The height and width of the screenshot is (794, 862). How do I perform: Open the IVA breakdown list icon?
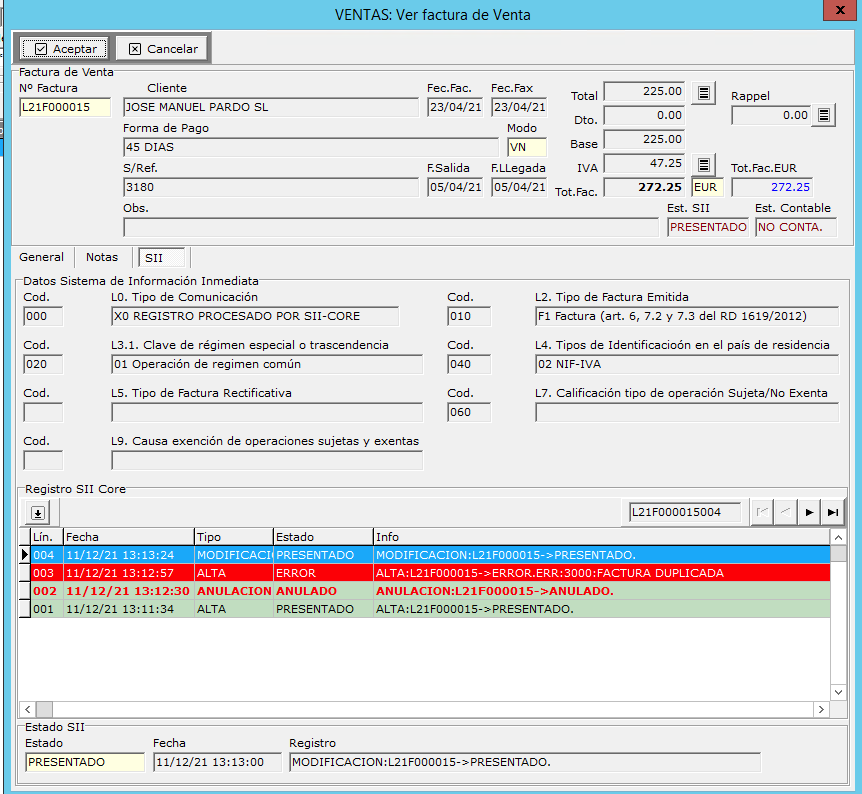(x=705, y=164)
